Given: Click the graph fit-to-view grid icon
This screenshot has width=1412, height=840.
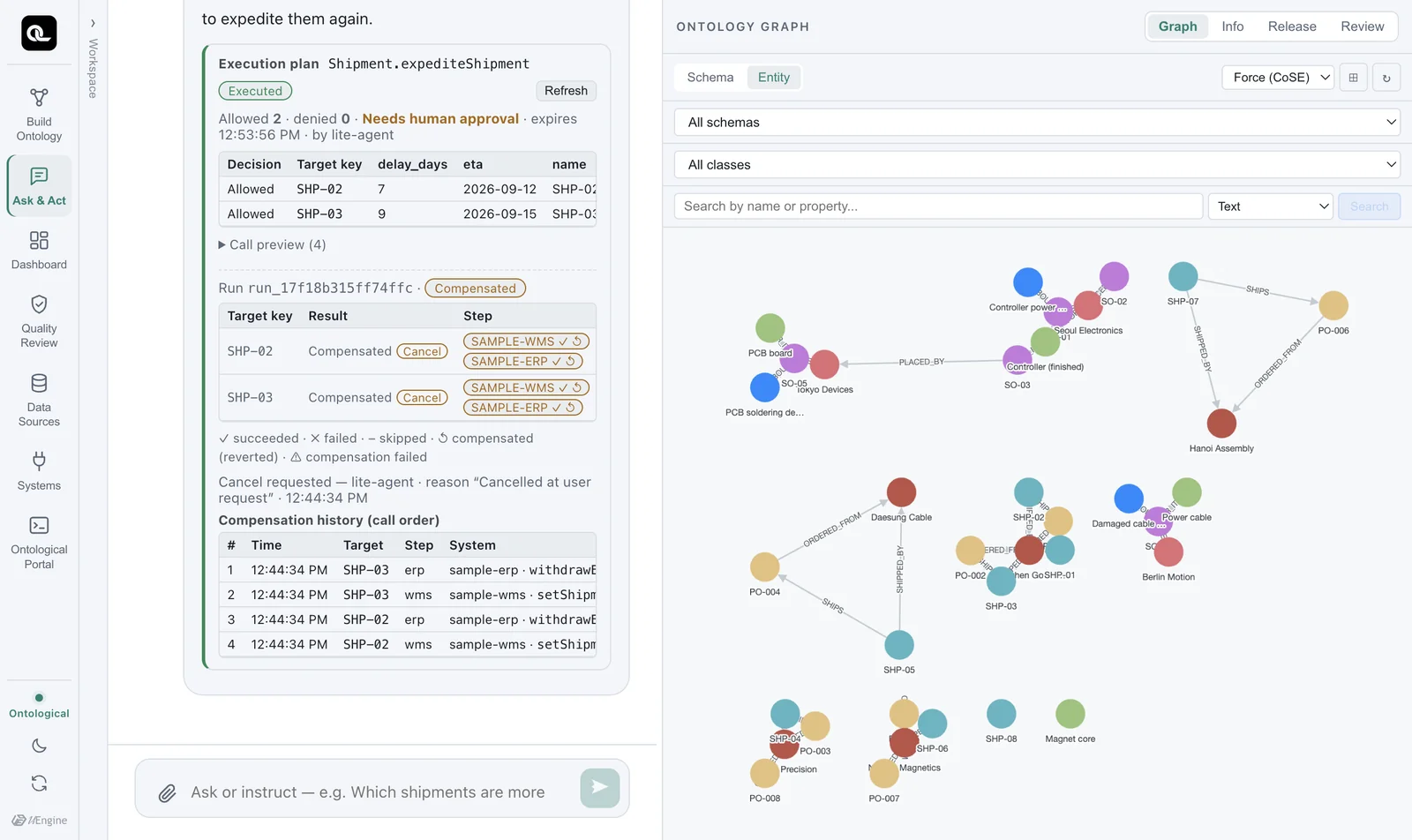Looking at the screenshot, I should coord(1353,78).
